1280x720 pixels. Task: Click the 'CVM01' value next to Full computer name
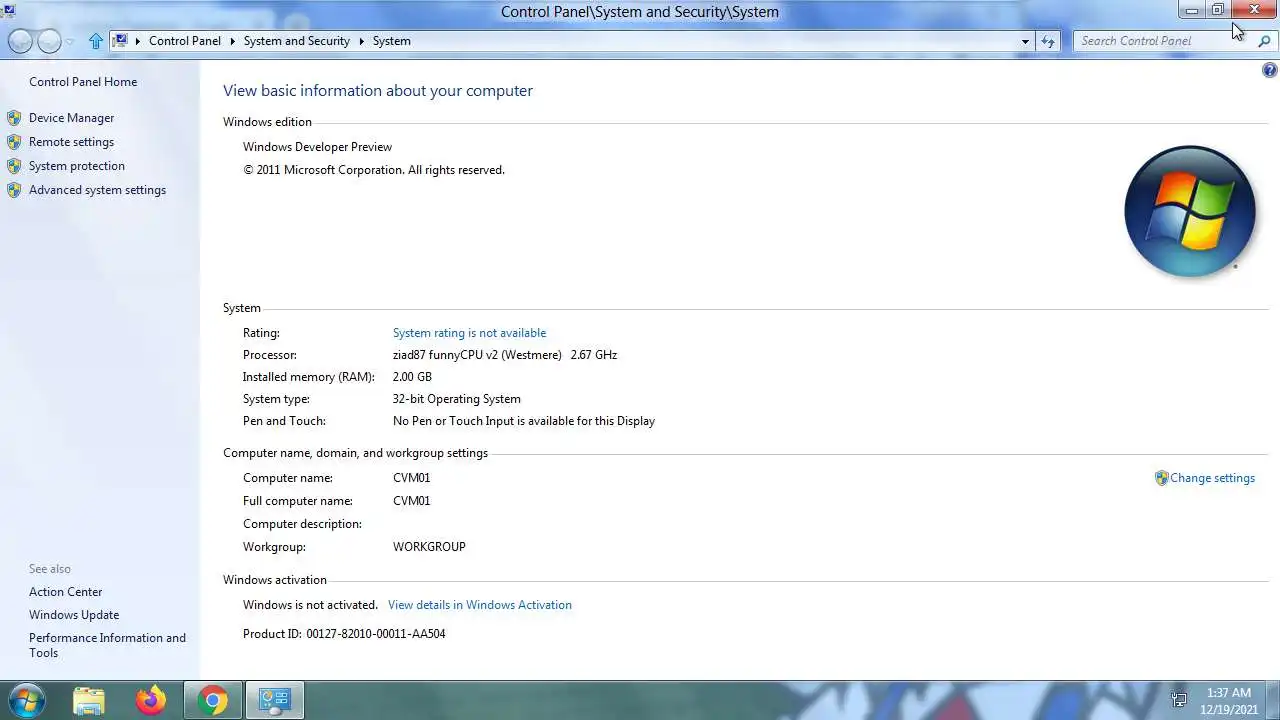pos(411,501)
